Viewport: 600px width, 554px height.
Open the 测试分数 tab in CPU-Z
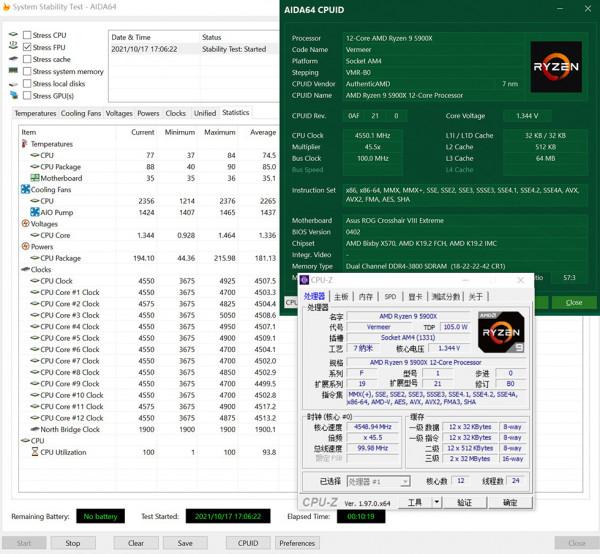[x=445, y=297]
